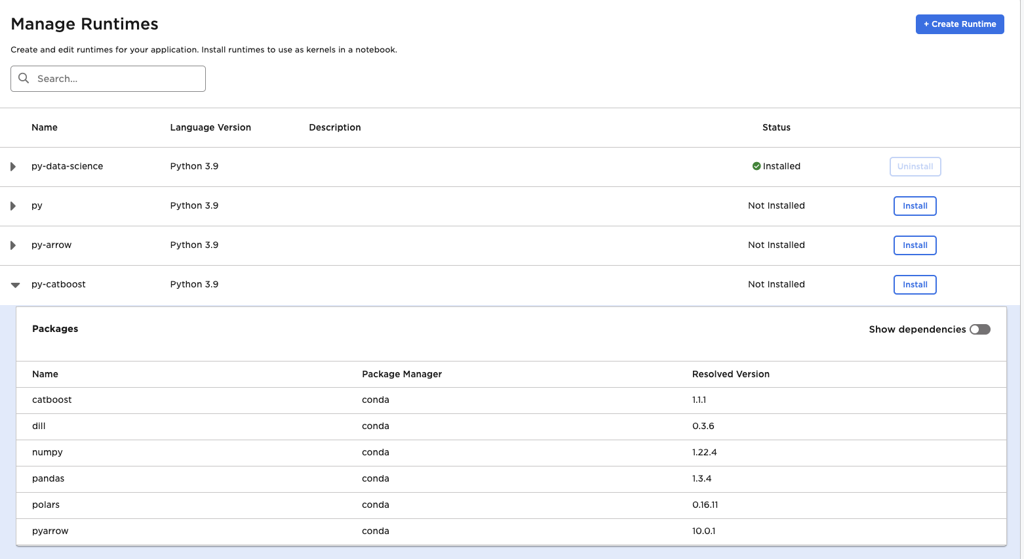Click the Create Runtime button
This screenshot has height=559, width=1024.
click(959, 24)
